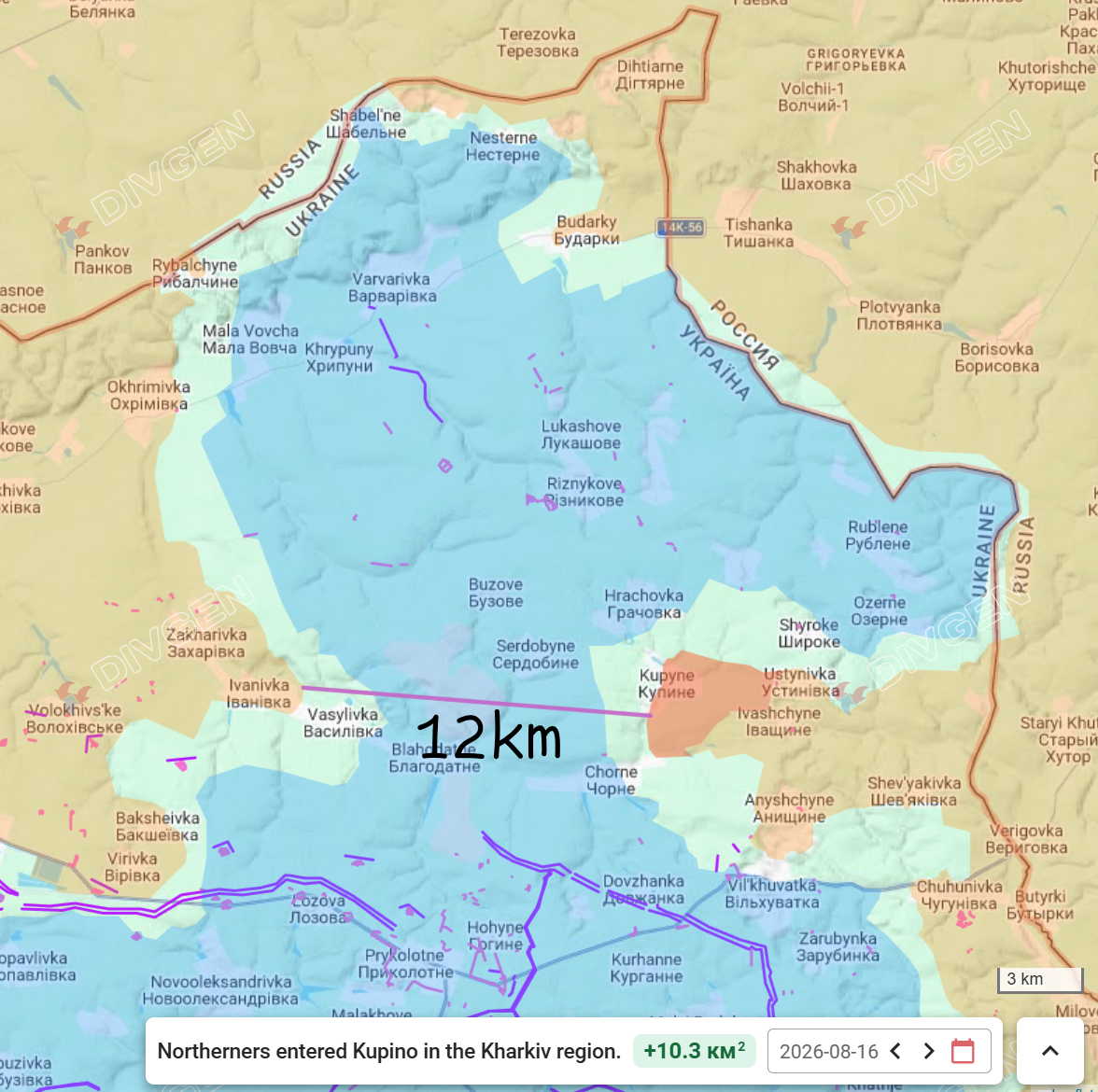1098x1092 pixels.
Task: Click the Zarubynka village label
Action: point(838,947)
